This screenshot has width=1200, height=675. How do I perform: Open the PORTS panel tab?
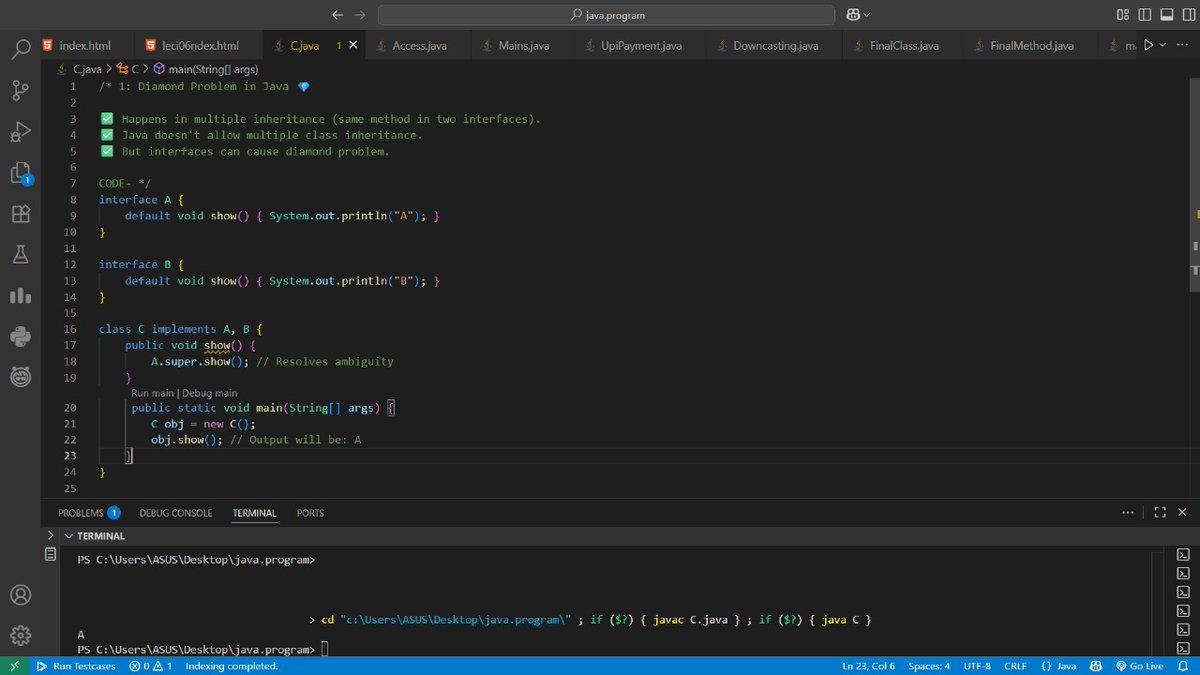310,513
